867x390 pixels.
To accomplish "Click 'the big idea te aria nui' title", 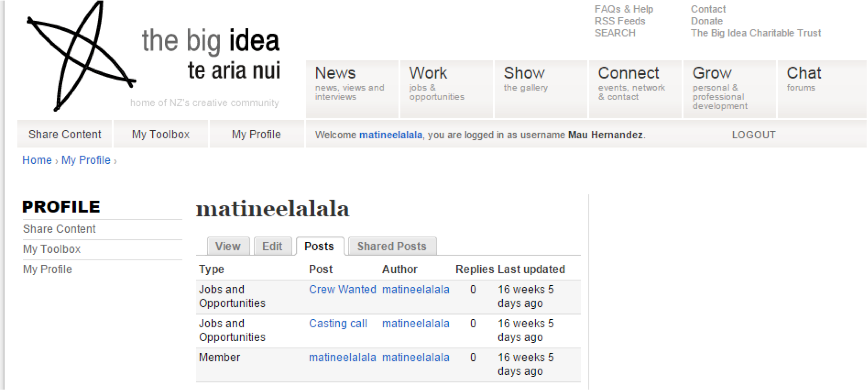I will (x=211, y=55).
